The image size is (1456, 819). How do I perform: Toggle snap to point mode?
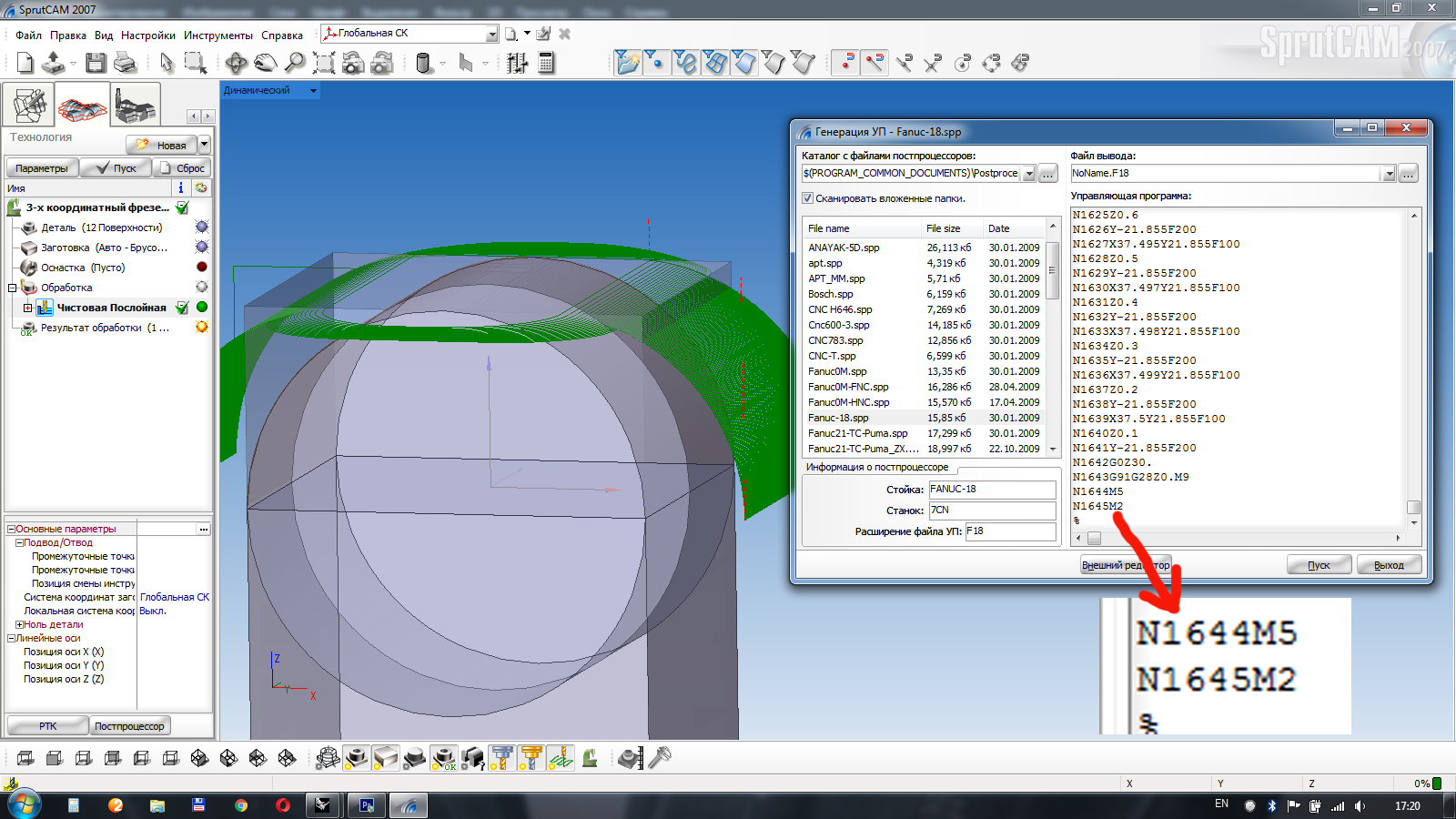point(846,63)
